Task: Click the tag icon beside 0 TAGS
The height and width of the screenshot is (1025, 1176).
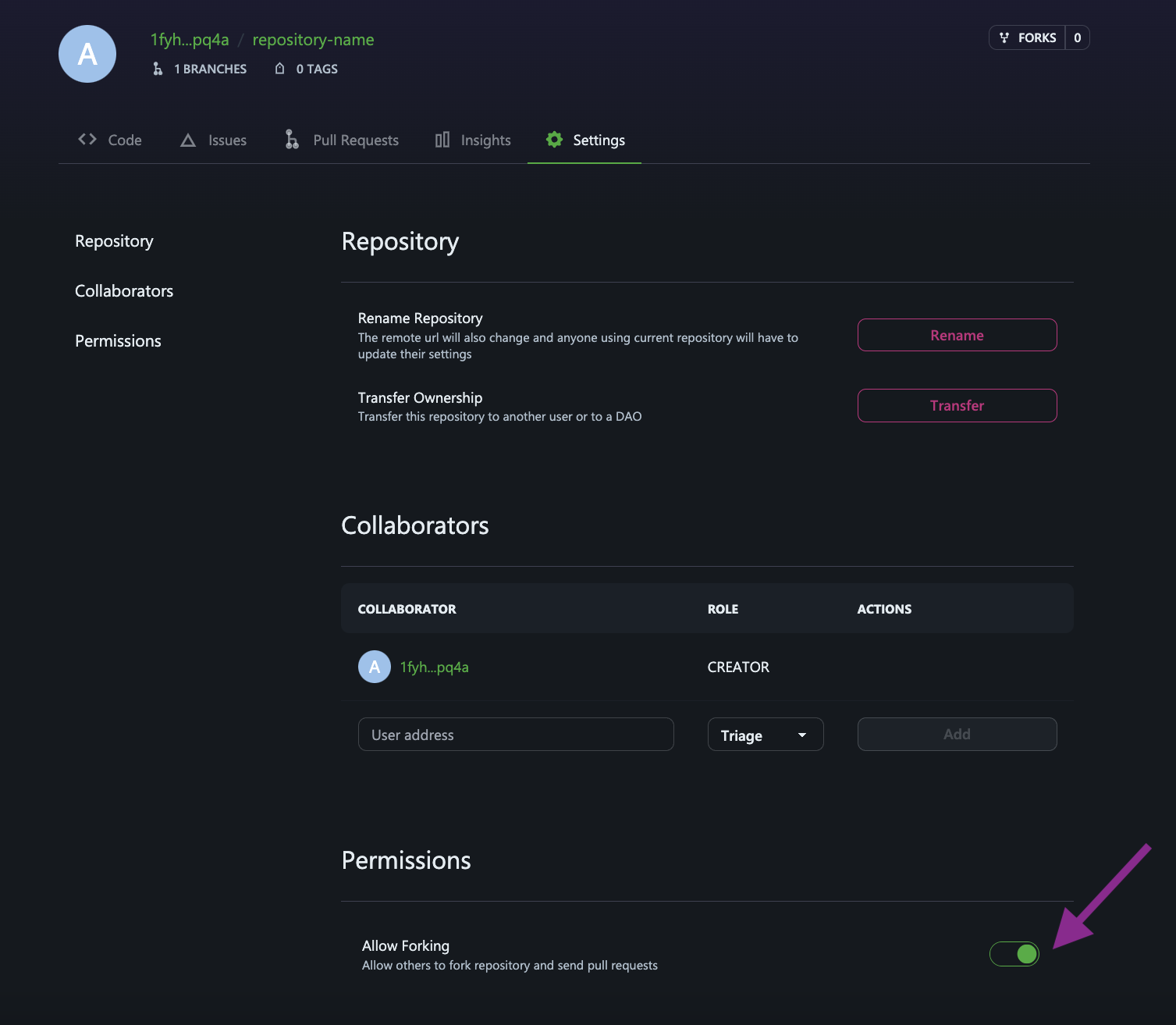Action: 279,69
